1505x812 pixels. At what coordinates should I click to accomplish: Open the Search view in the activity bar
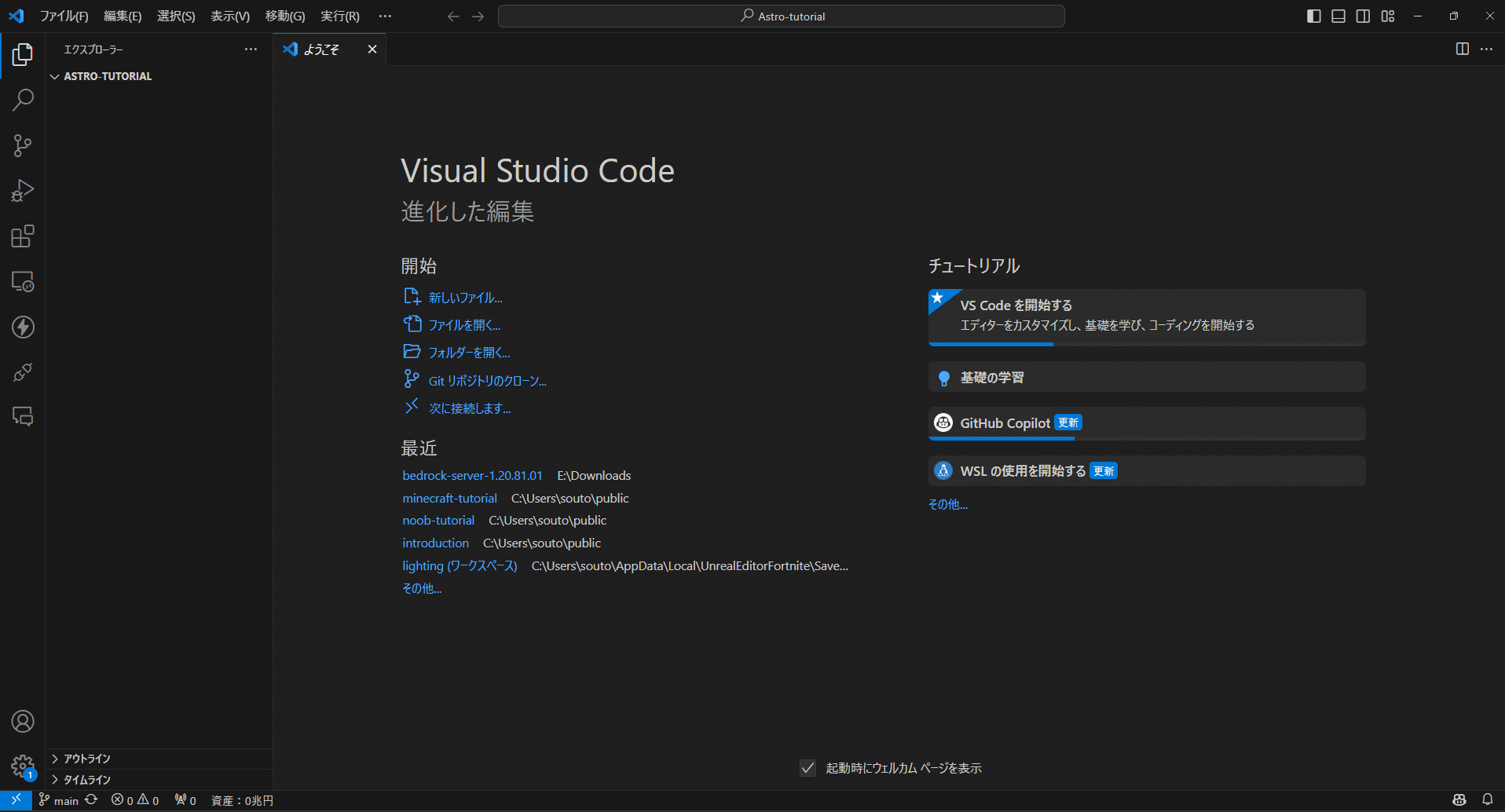tap(23, 100)
